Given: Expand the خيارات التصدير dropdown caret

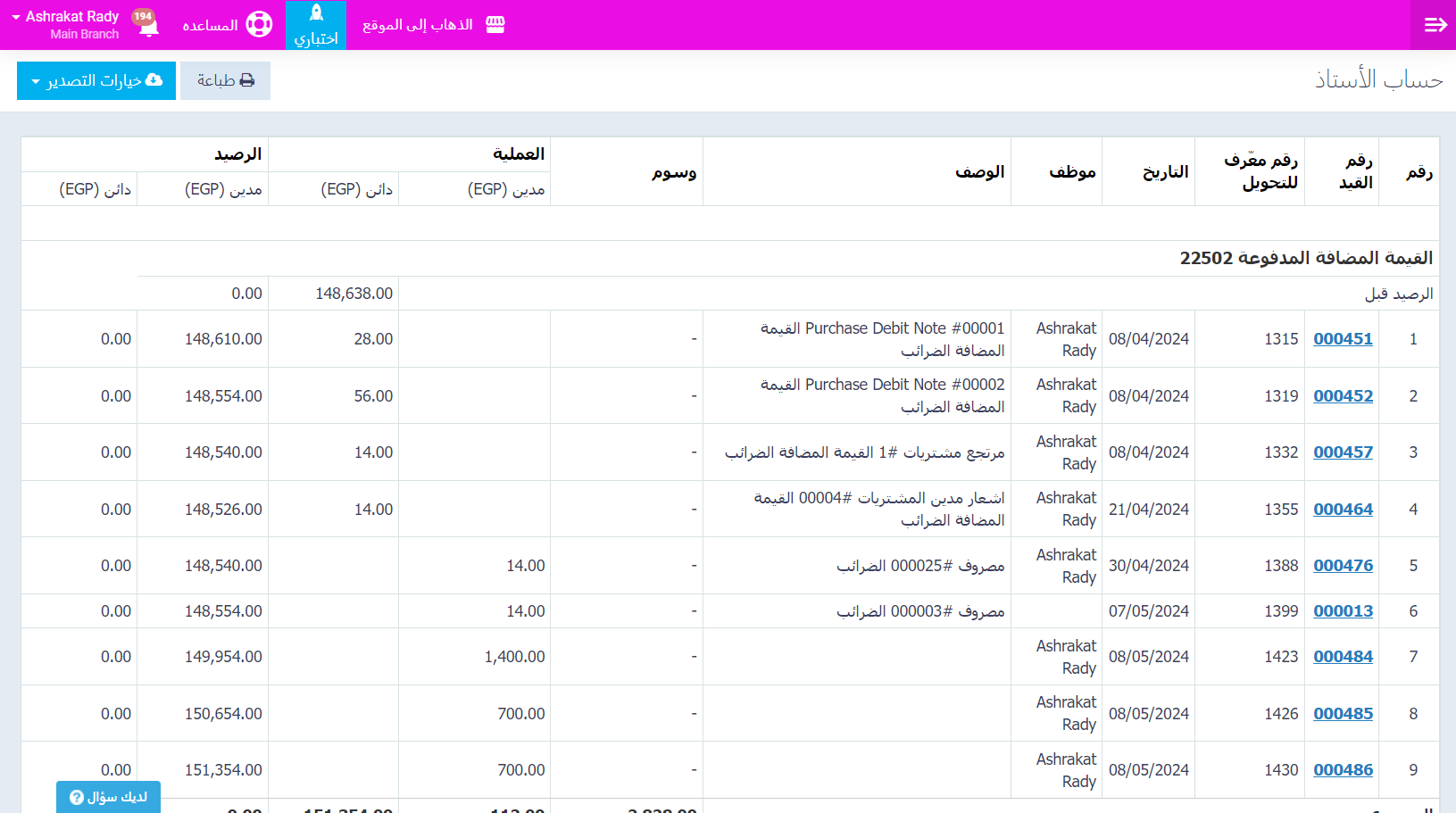Looking at the screenshot, I should (x=36, y=82).
